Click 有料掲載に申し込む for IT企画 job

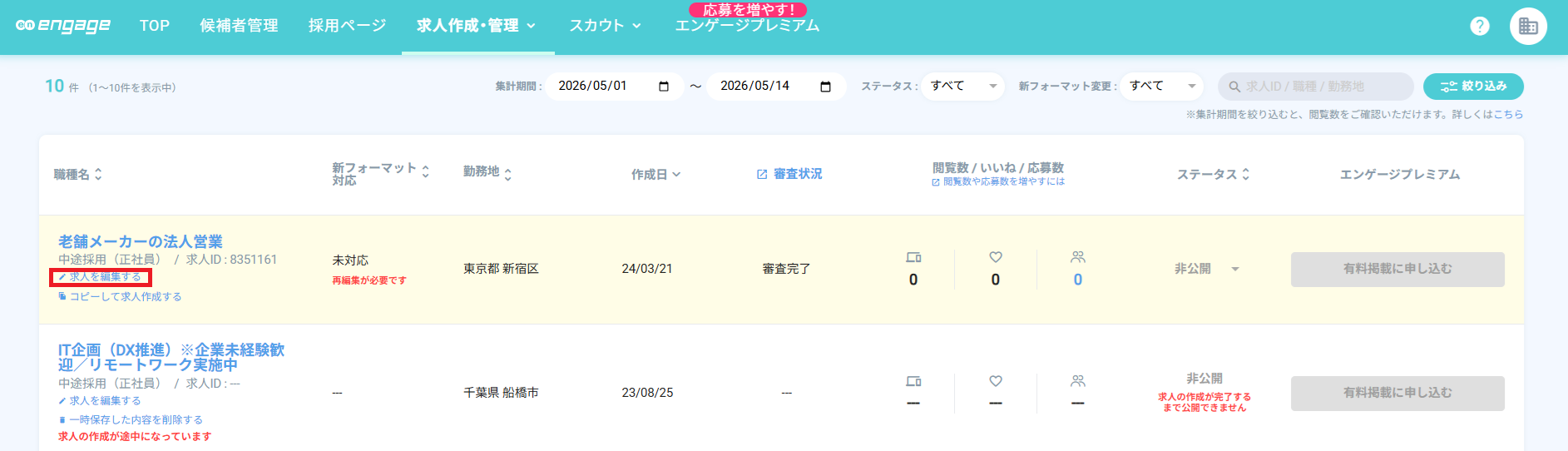1397,393
